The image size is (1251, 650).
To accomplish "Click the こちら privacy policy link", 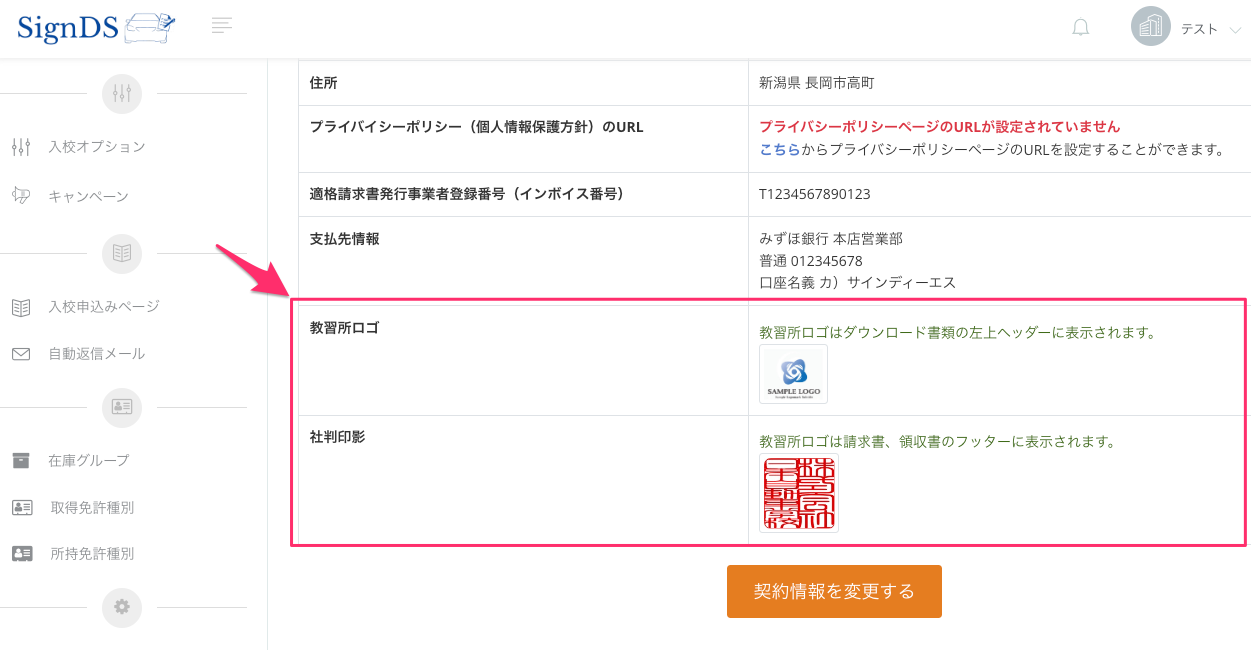I will click(x=779, y=150).
